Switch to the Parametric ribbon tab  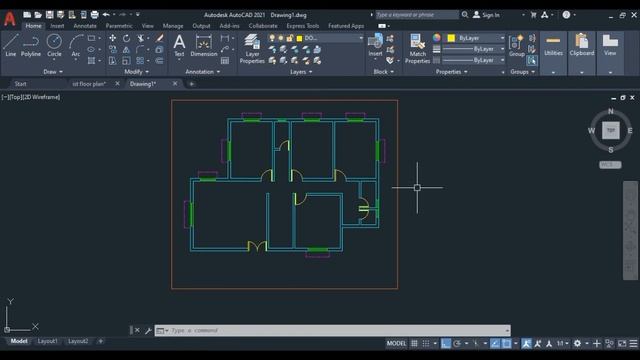pos(119,26)
